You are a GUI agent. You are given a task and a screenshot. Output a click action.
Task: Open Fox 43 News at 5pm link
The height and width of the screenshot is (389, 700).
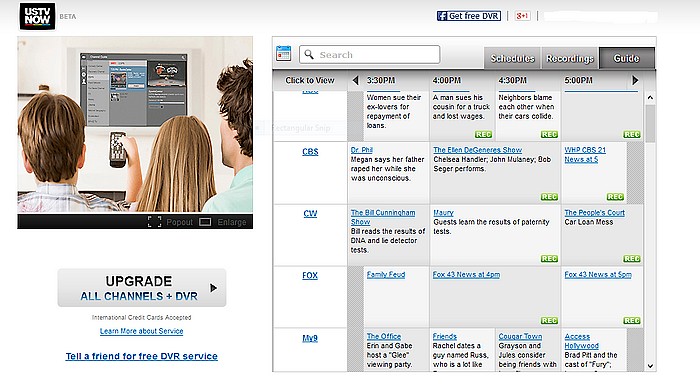pos(598,275)
